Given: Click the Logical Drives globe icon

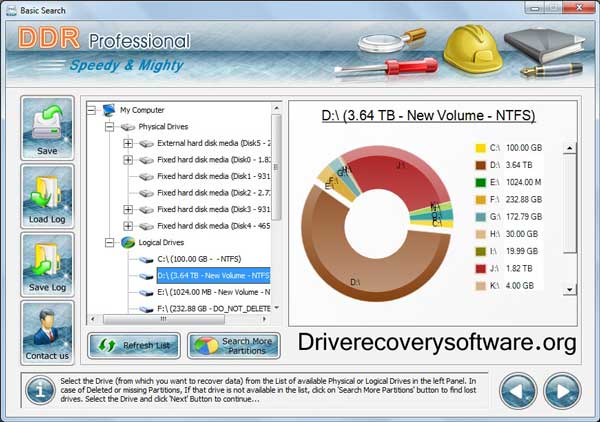Looking at the screenshot, I should (x=128, y=242).
